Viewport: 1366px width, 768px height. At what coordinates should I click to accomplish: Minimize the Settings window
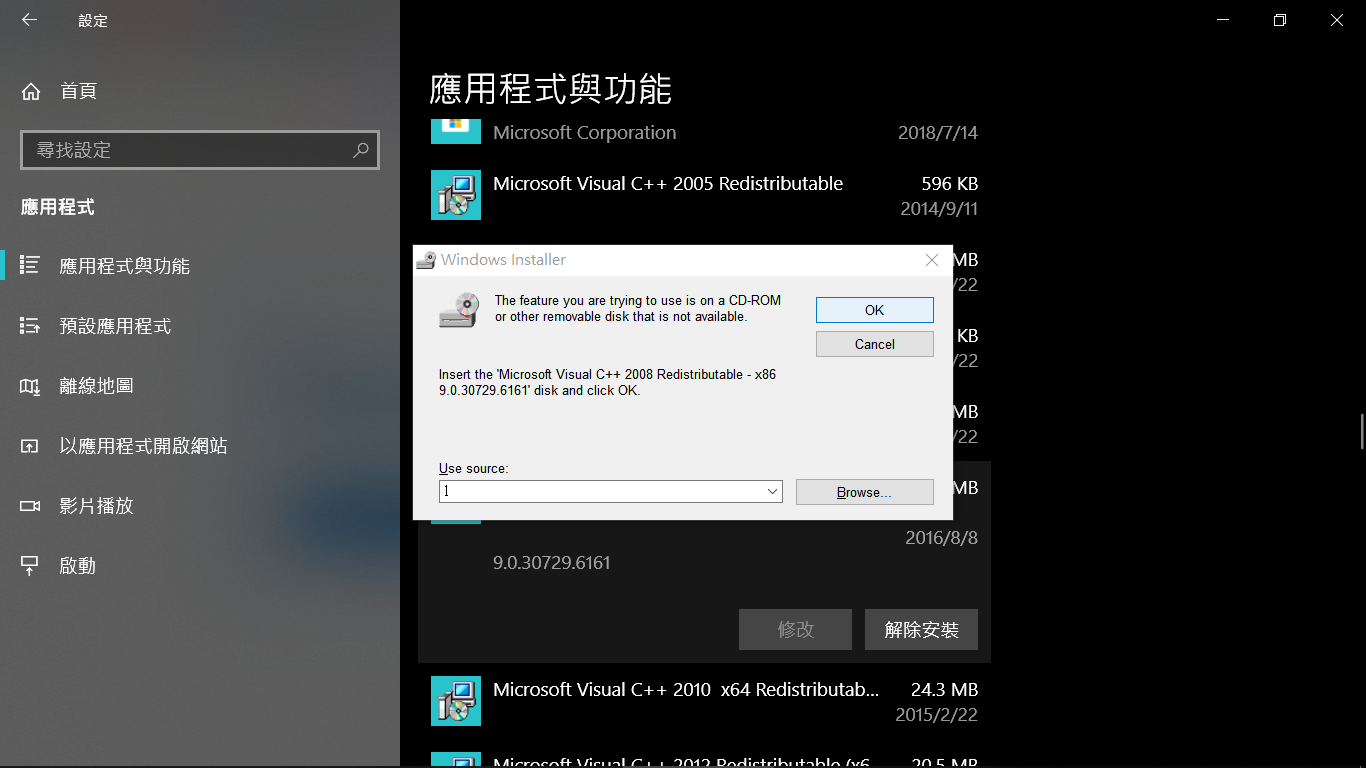tap(1222, 20)
